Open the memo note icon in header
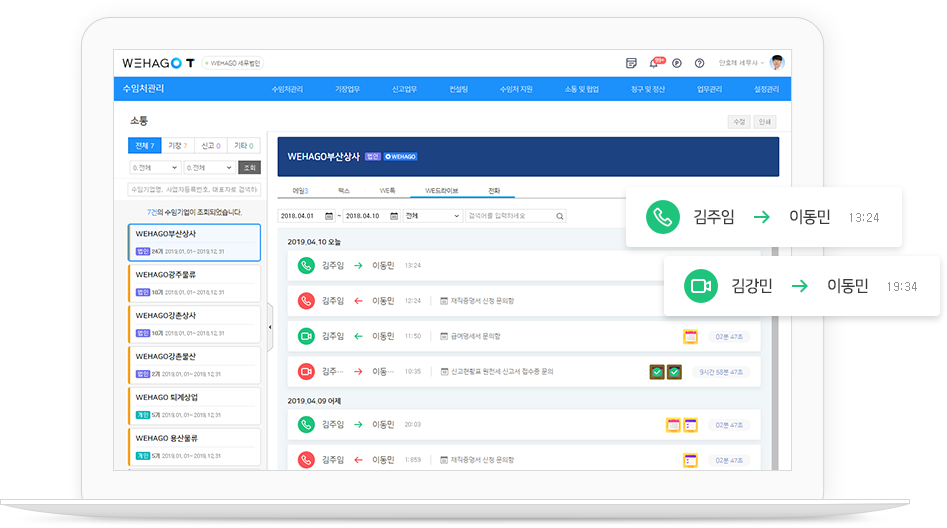This screenshot has width=947, height=528. pos(631,63)
